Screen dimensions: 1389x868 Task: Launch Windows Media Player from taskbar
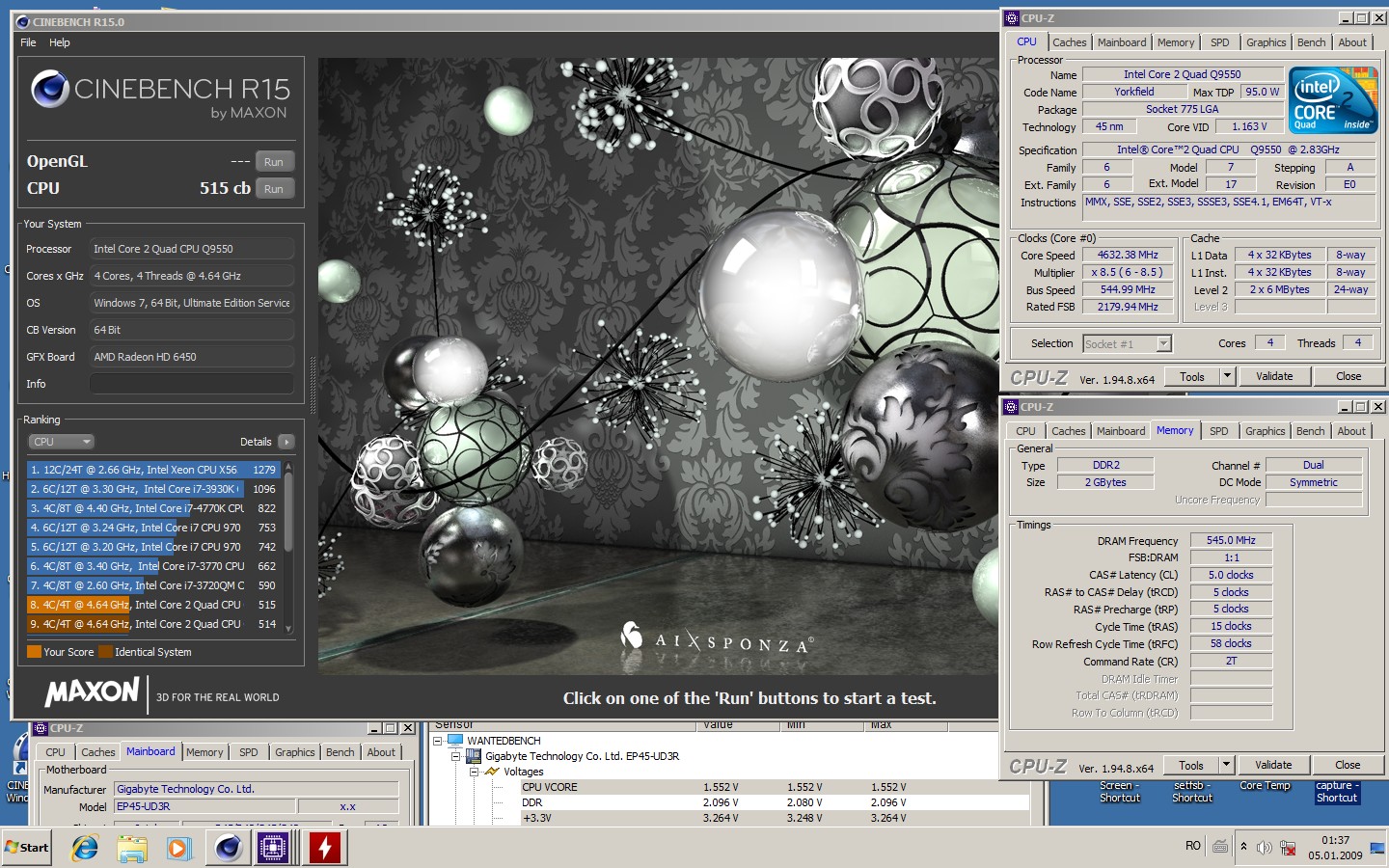coord(178,848)
